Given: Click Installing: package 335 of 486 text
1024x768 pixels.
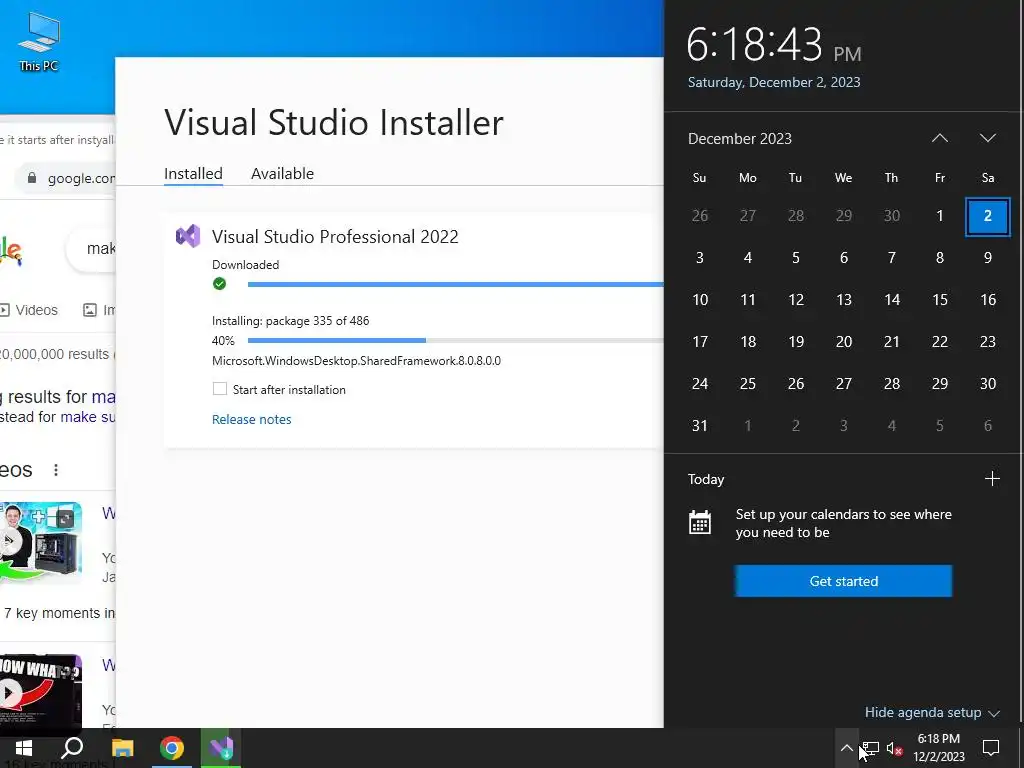Looking at the screenshot, I should click(291, 321).
